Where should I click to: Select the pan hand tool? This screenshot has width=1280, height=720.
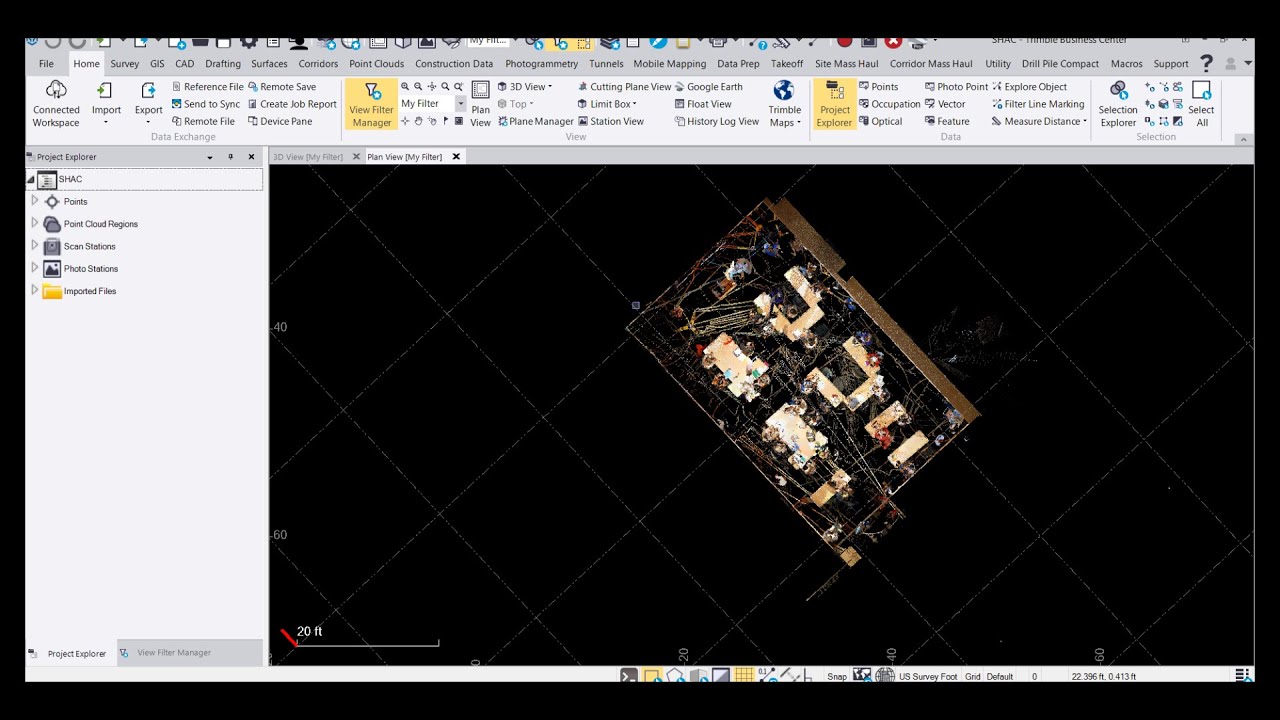418,121
